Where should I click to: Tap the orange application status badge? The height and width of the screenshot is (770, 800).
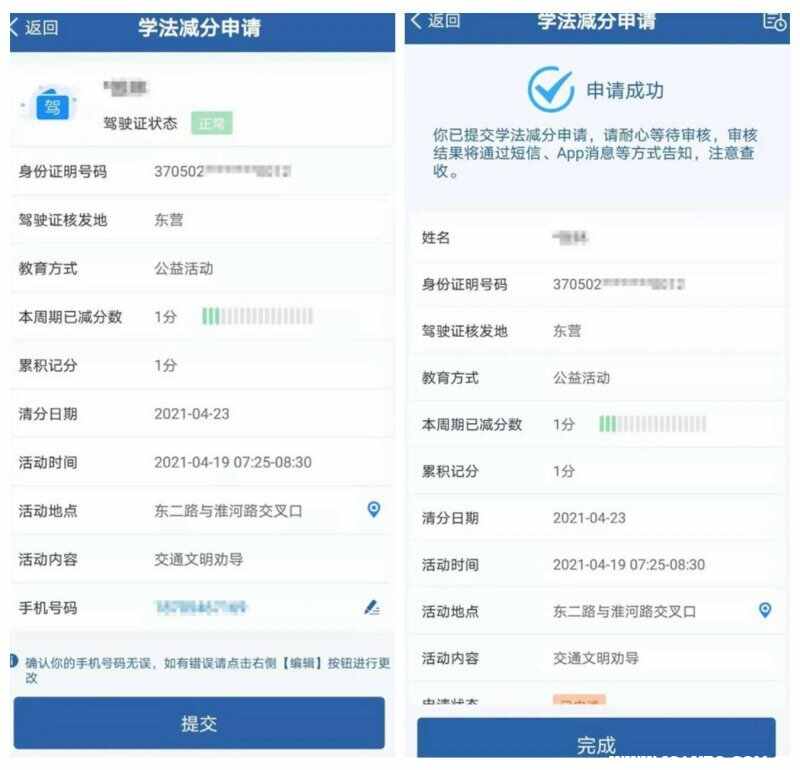coord(579,699)
